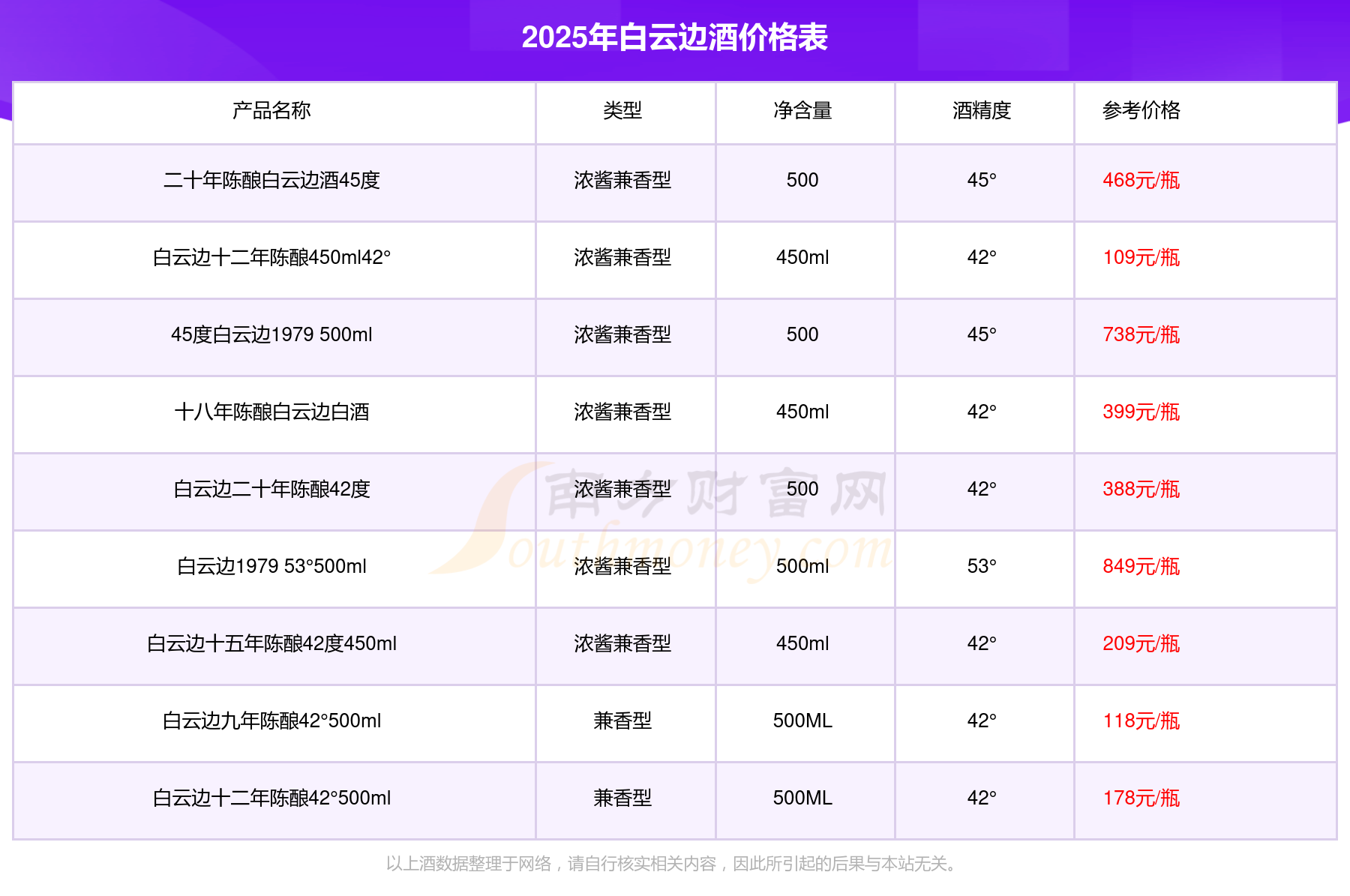Click 兼香型 in the 十二年陈酿42°500ml row
This screenshot has height=896, width=1350.
(622, 798)
